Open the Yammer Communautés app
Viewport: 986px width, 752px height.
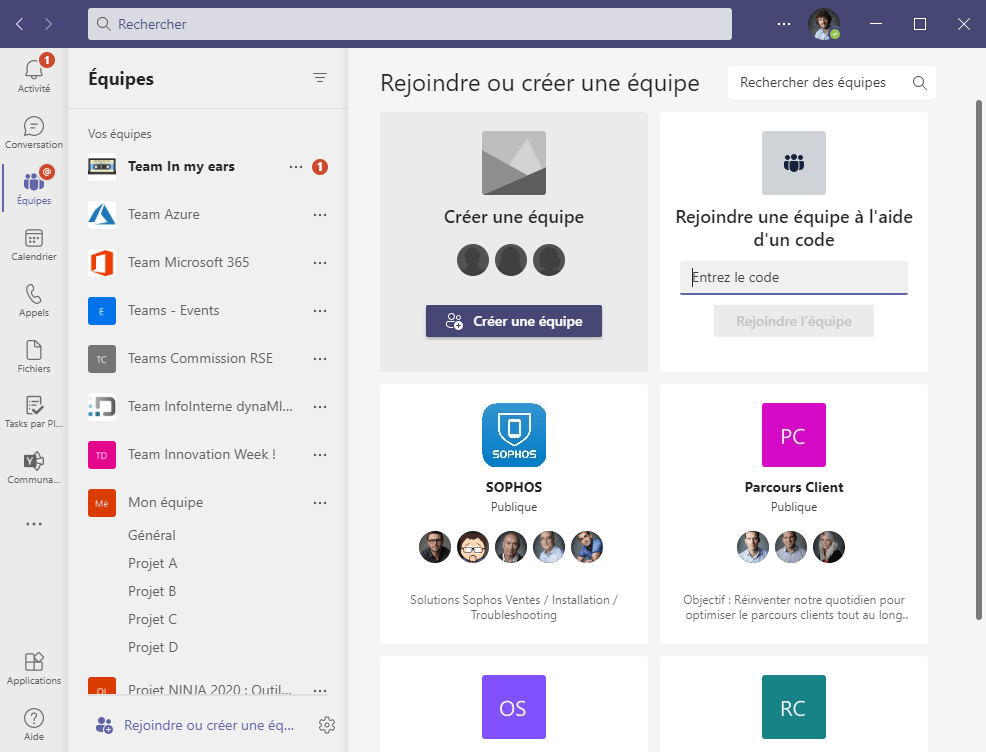point(34,468)
